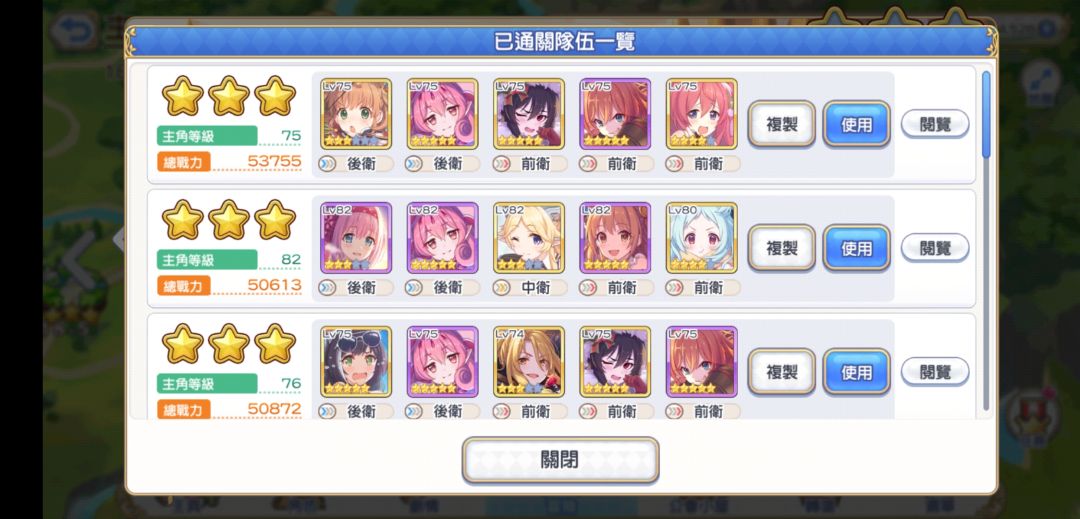
Task: Tap the last Lv75 character portrait in first team
Action: click(702, 114)
